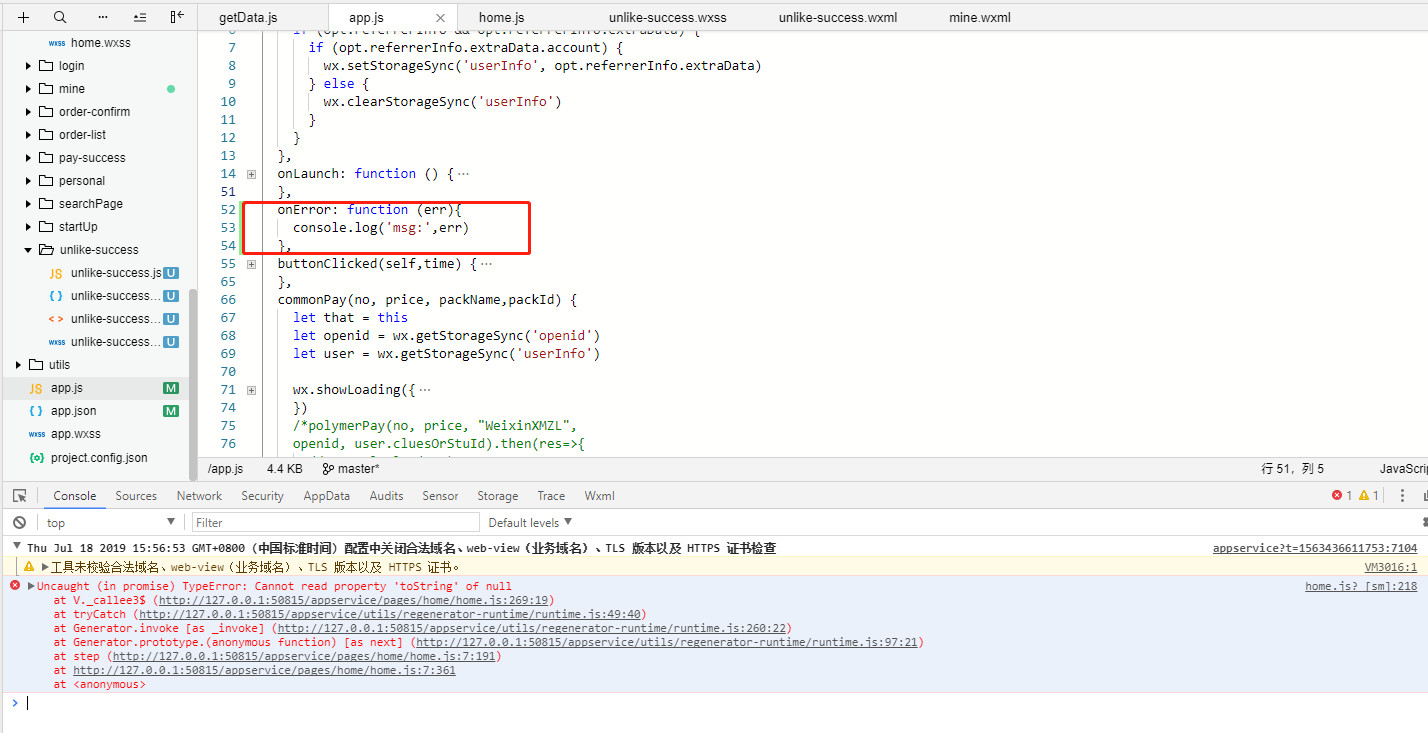Viewport: 1428px width, 733px height.
Task: Open the AppData devtools tab
Action: tap(327, 495)
